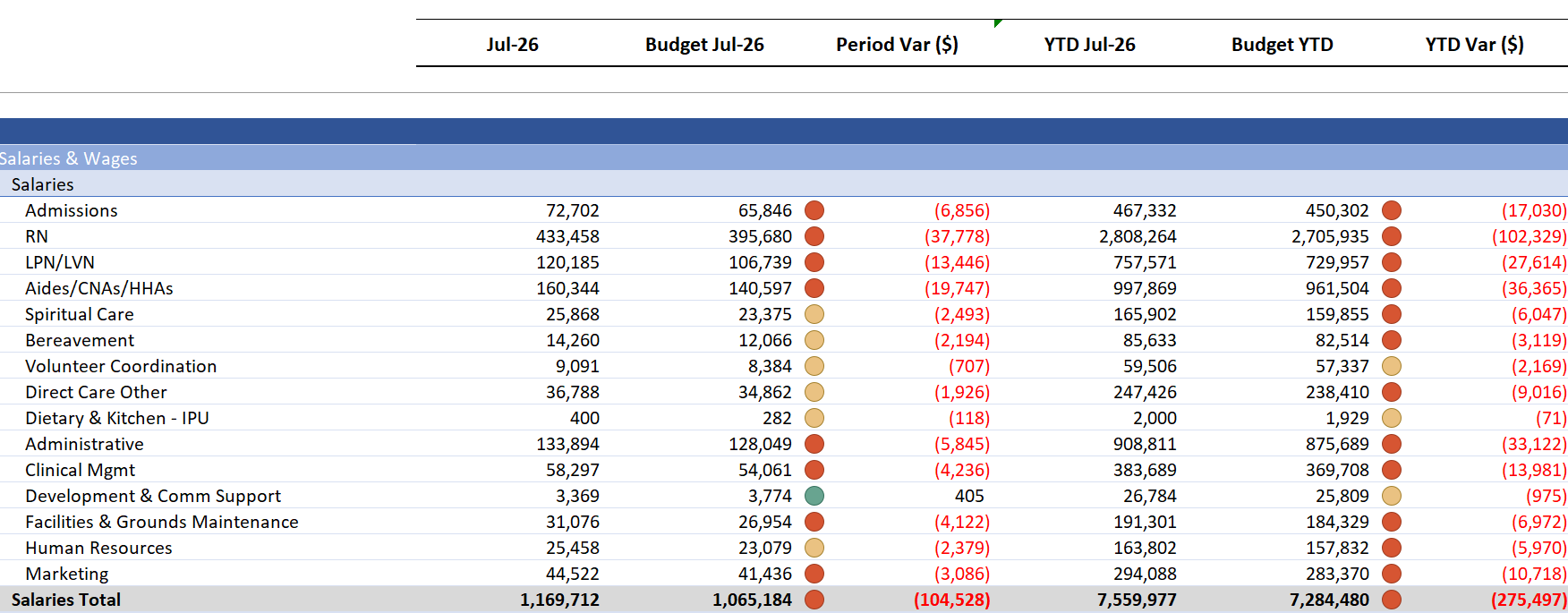1568x613 pixels.
Task: Select the YTD Jul-26 column header
Action: (1089, 44)
